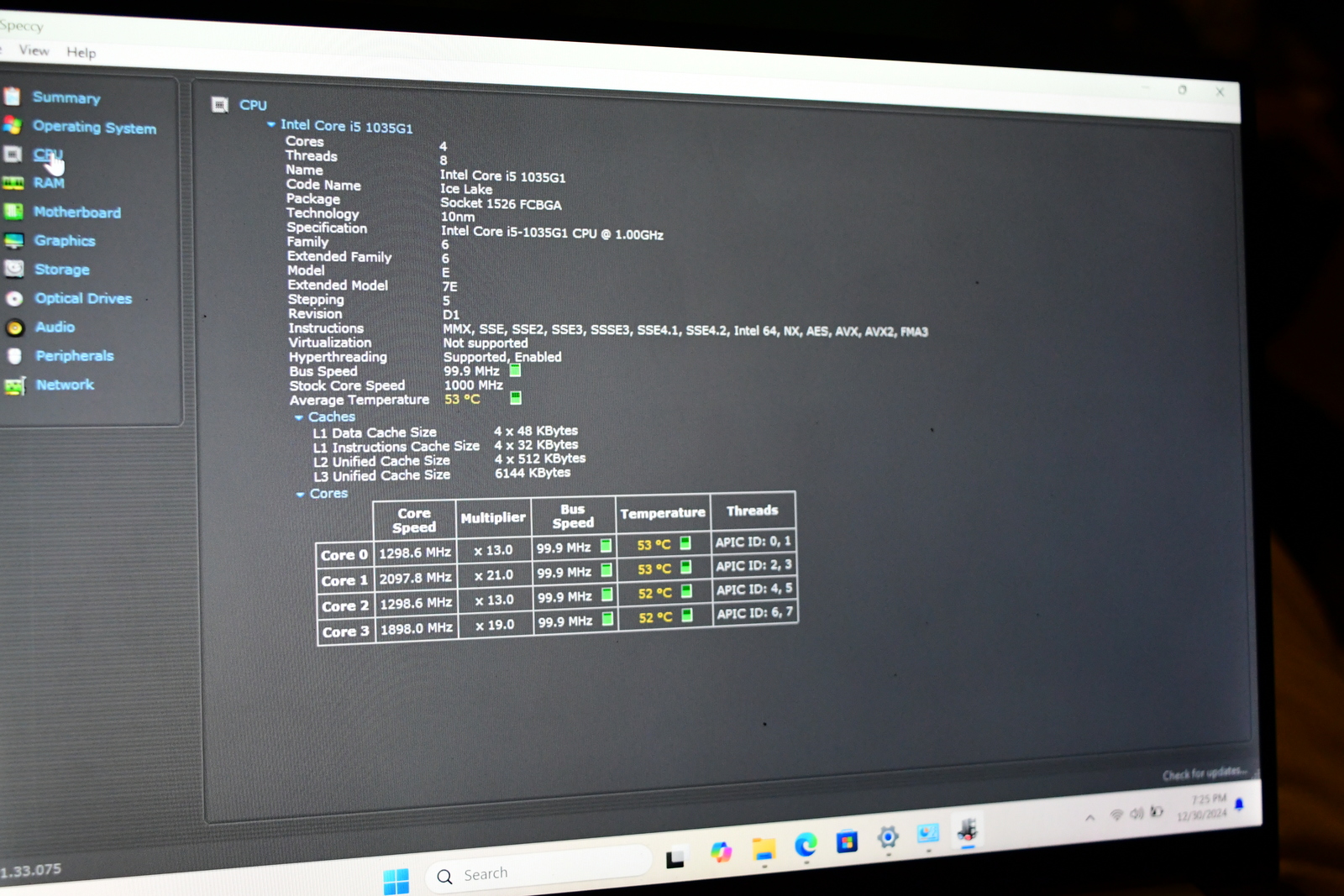Open the Peripherals section icon

point(15,356)
